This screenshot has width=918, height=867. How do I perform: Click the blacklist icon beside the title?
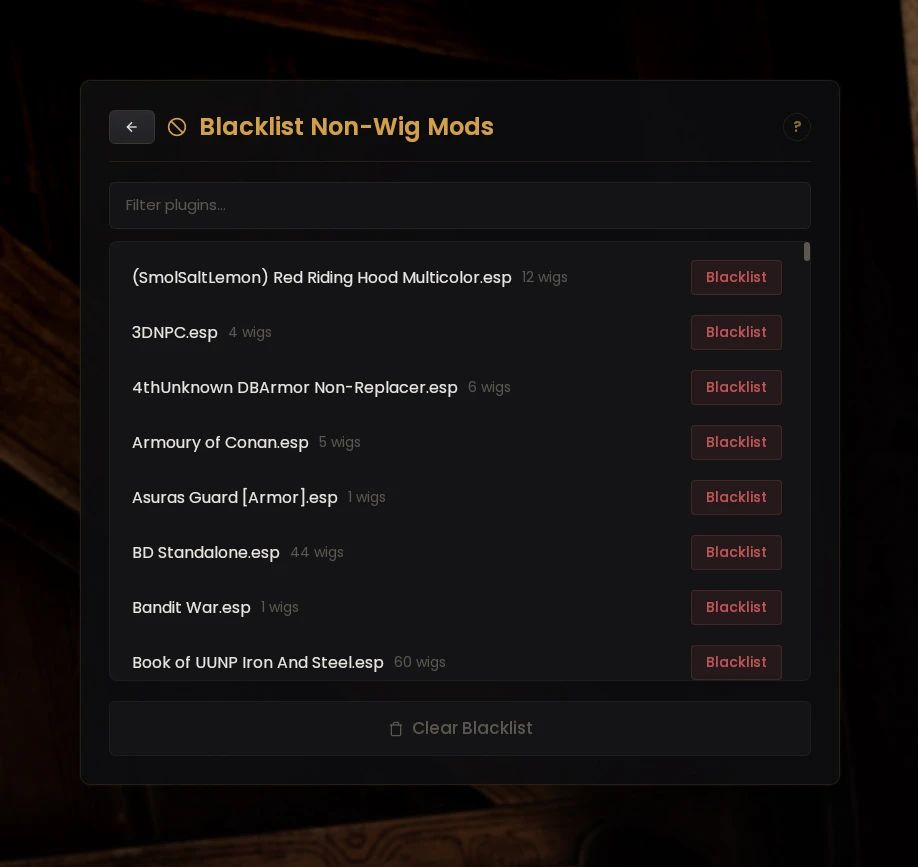tap(177, 127)
